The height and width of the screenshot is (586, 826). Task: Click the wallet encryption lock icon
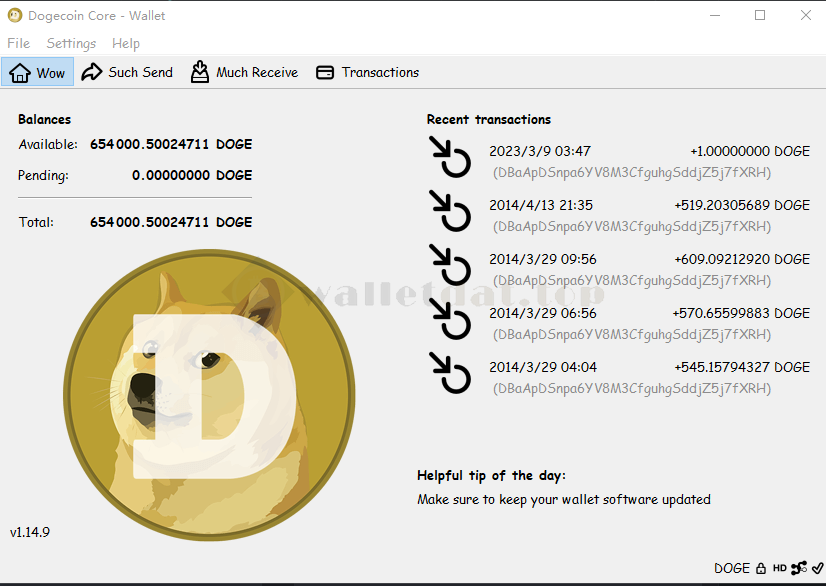(761, 568)
